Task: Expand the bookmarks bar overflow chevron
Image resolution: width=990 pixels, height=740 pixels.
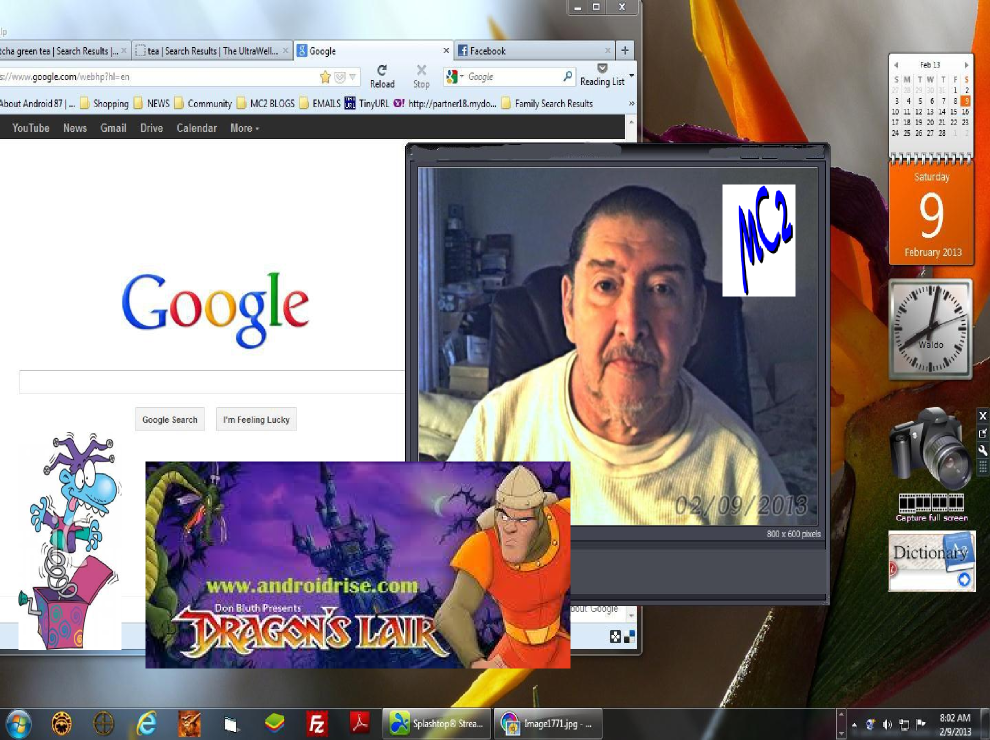Action: 631,104
